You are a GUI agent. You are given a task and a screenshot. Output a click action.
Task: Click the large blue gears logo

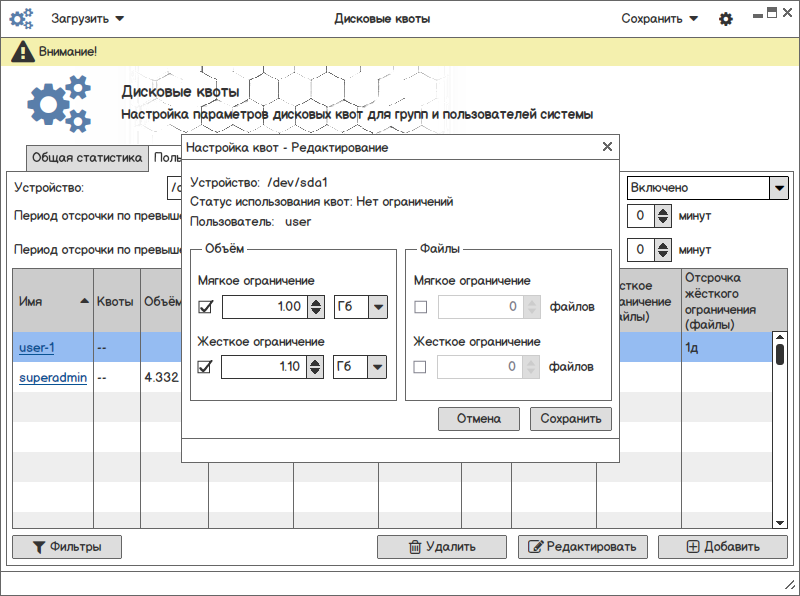click(59, 104)
